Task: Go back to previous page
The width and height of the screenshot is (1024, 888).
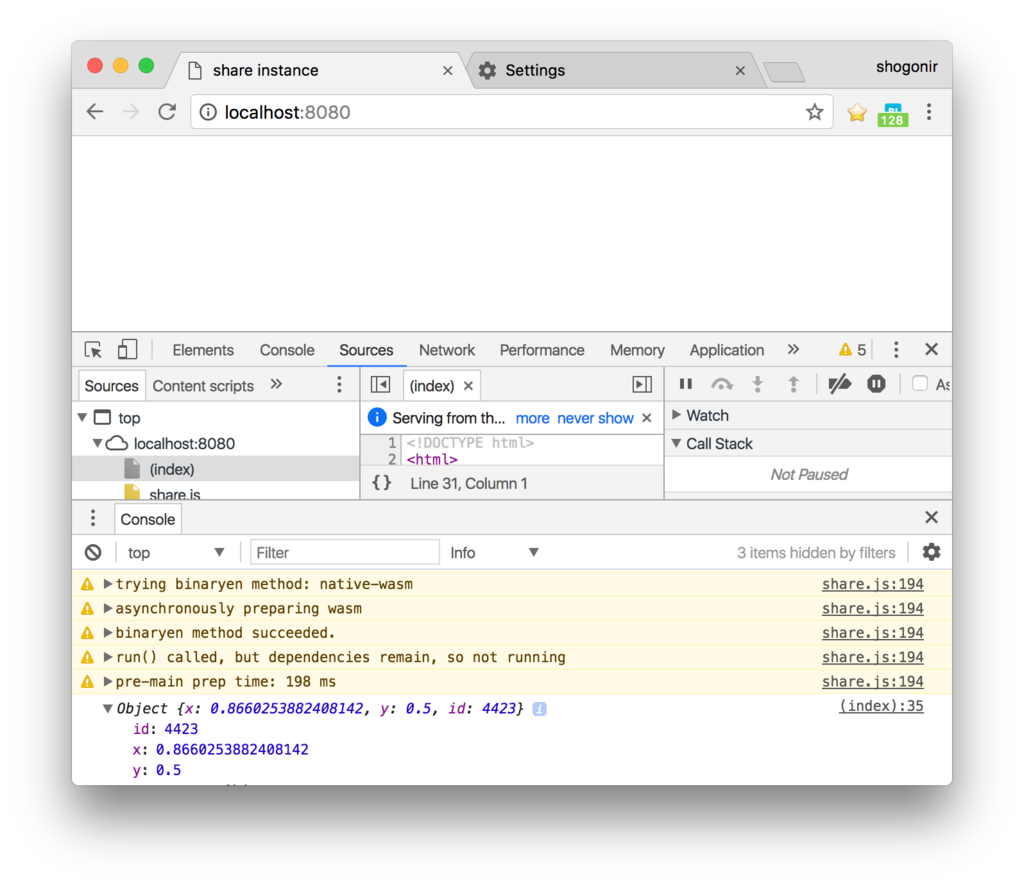Action: pos(95,112)
